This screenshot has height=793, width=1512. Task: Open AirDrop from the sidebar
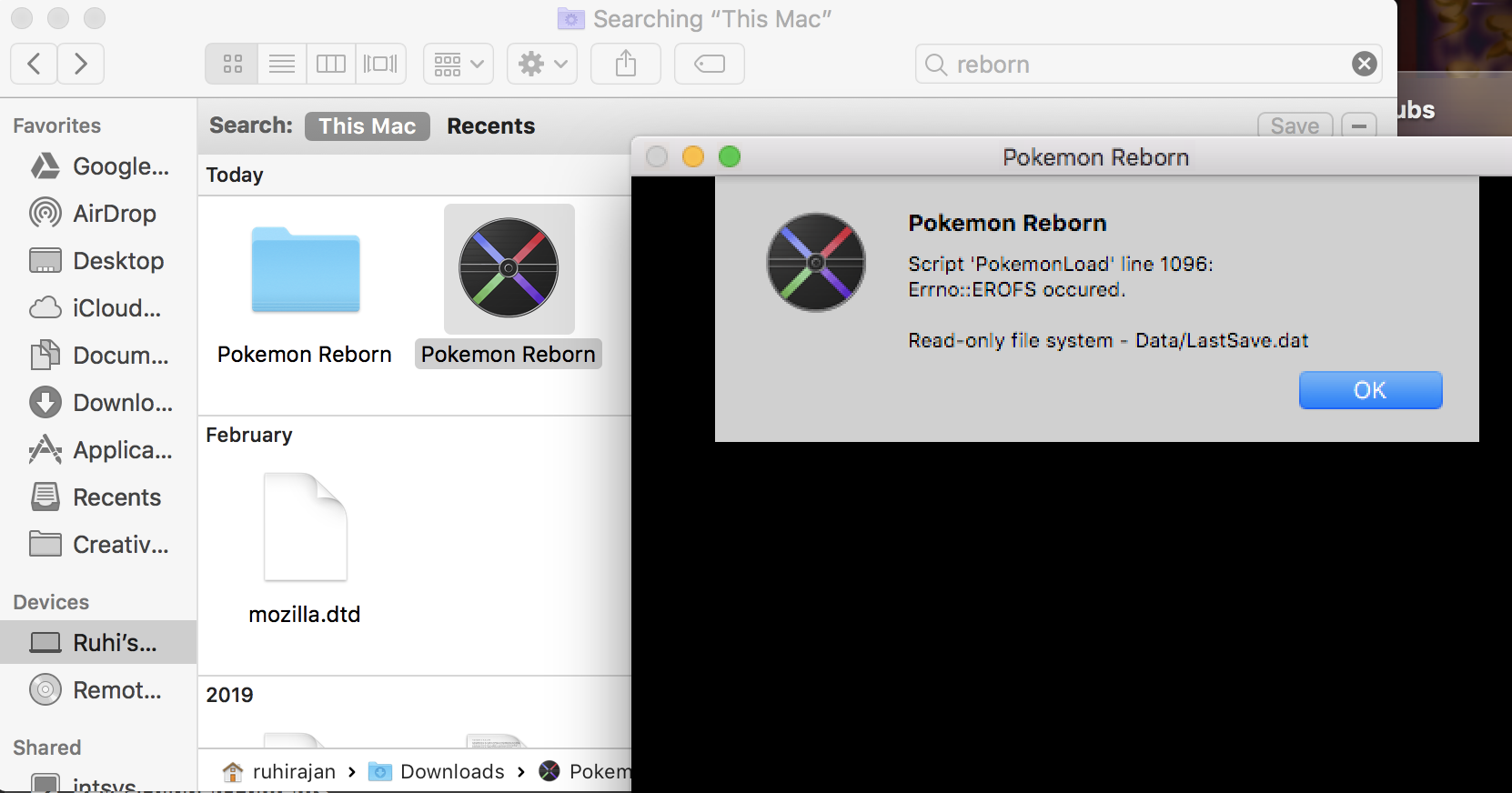[x=114, y=214]
